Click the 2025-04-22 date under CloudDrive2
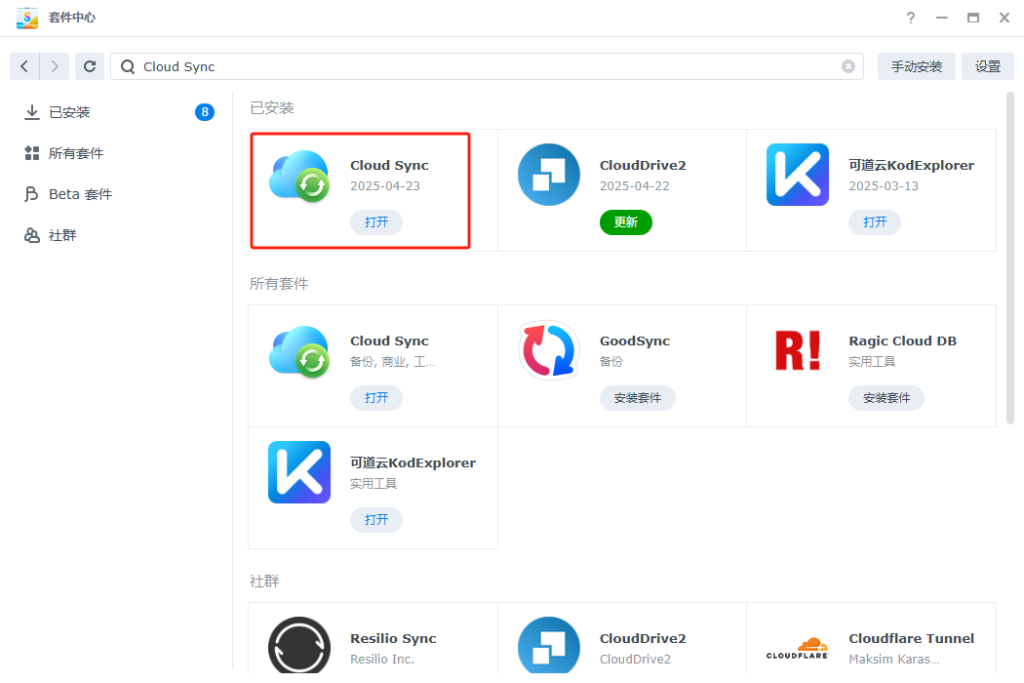The width and height of the screenshot is (1024, 683). click(635, 186)
